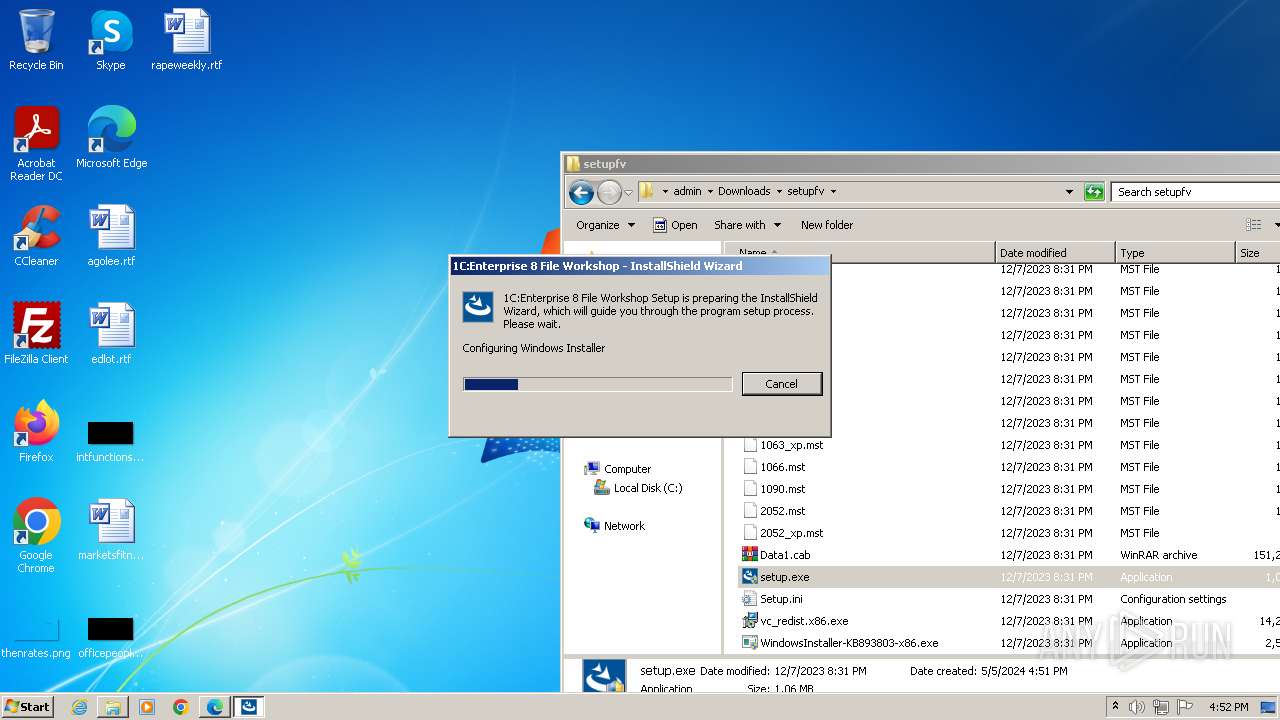Open Internet Explorer from the taskbar

pos(79,707)
